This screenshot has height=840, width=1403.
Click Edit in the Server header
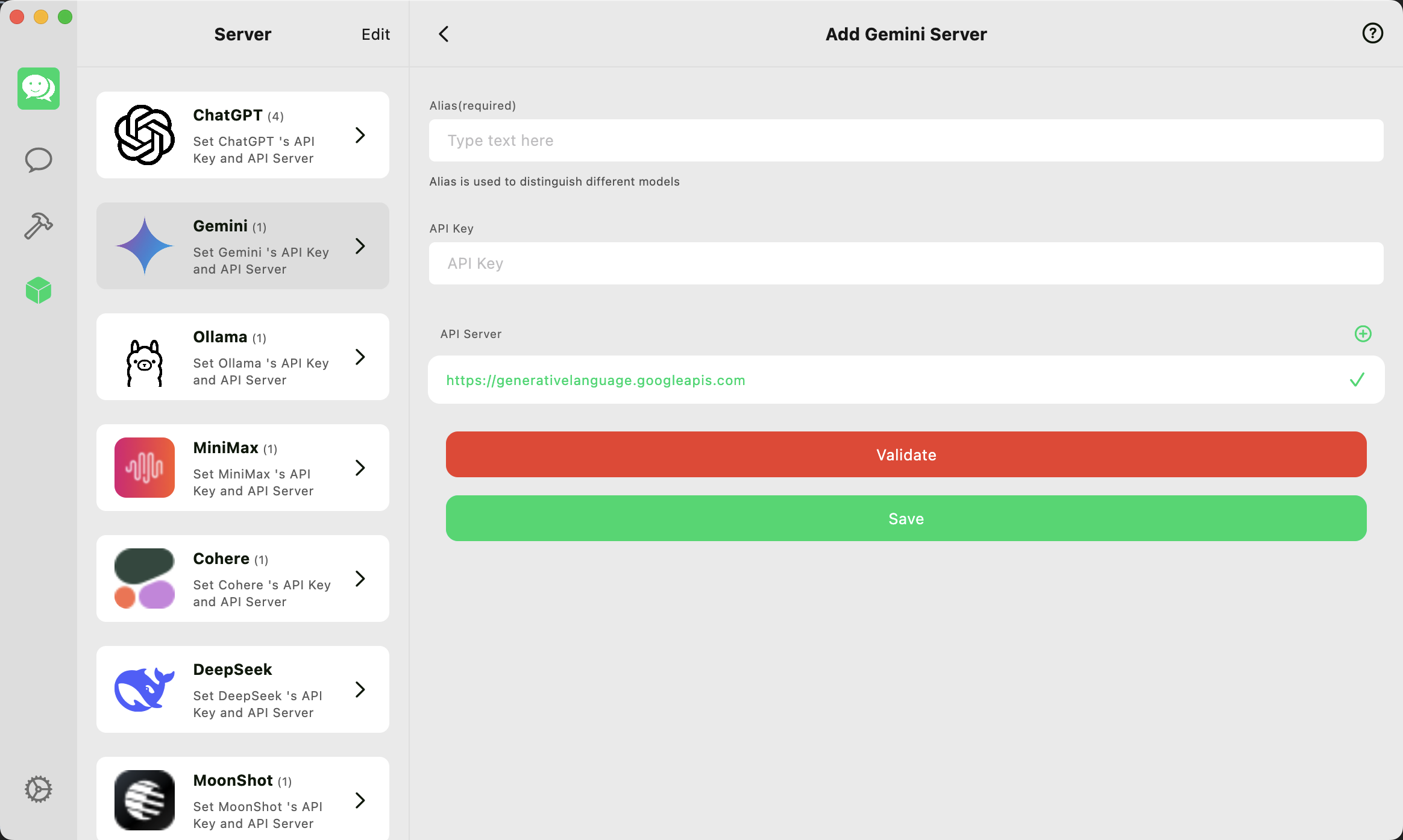tap(375, 34)
